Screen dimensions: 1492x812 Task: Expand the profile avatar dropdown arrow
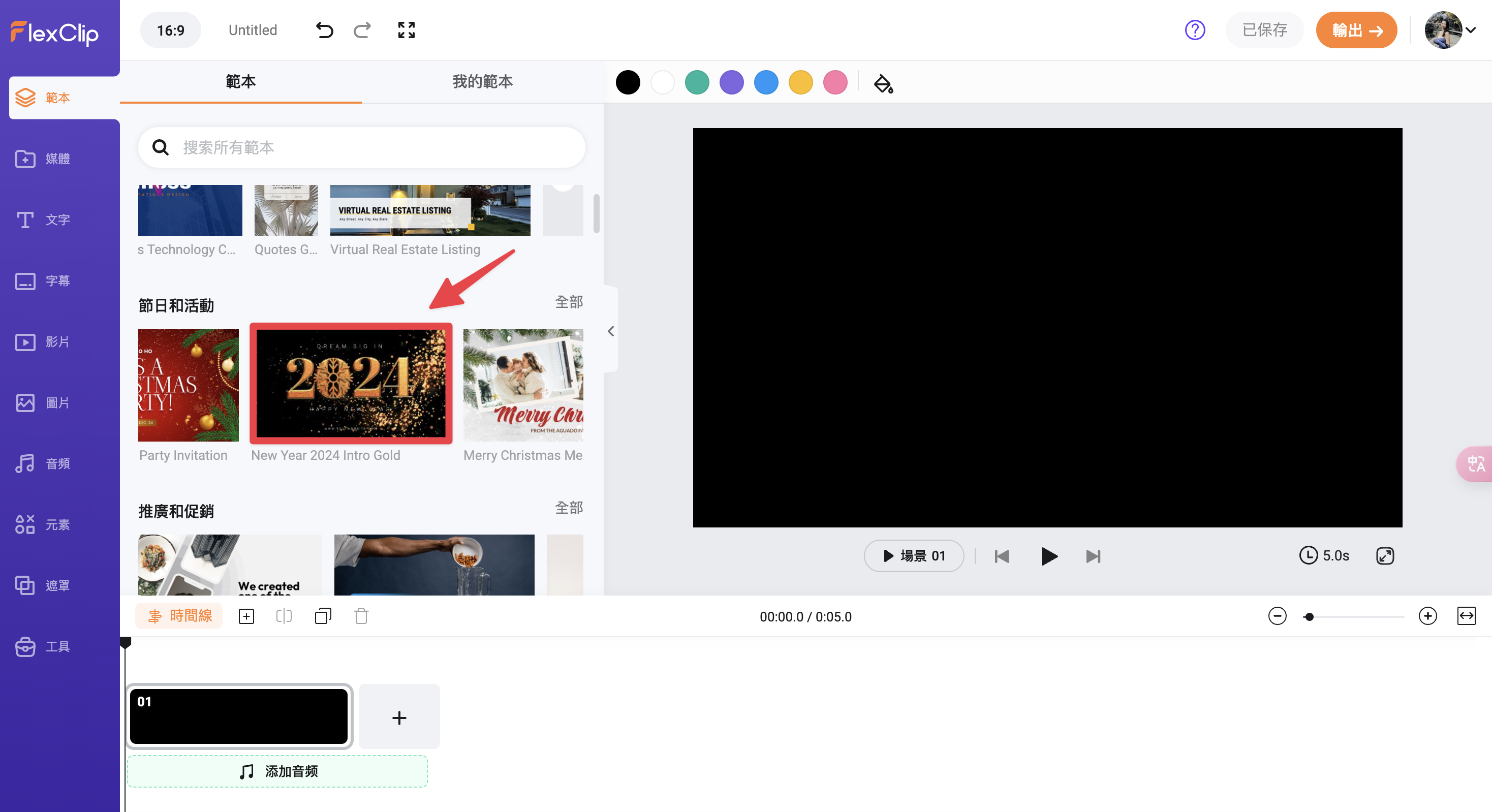point(1471,30)
